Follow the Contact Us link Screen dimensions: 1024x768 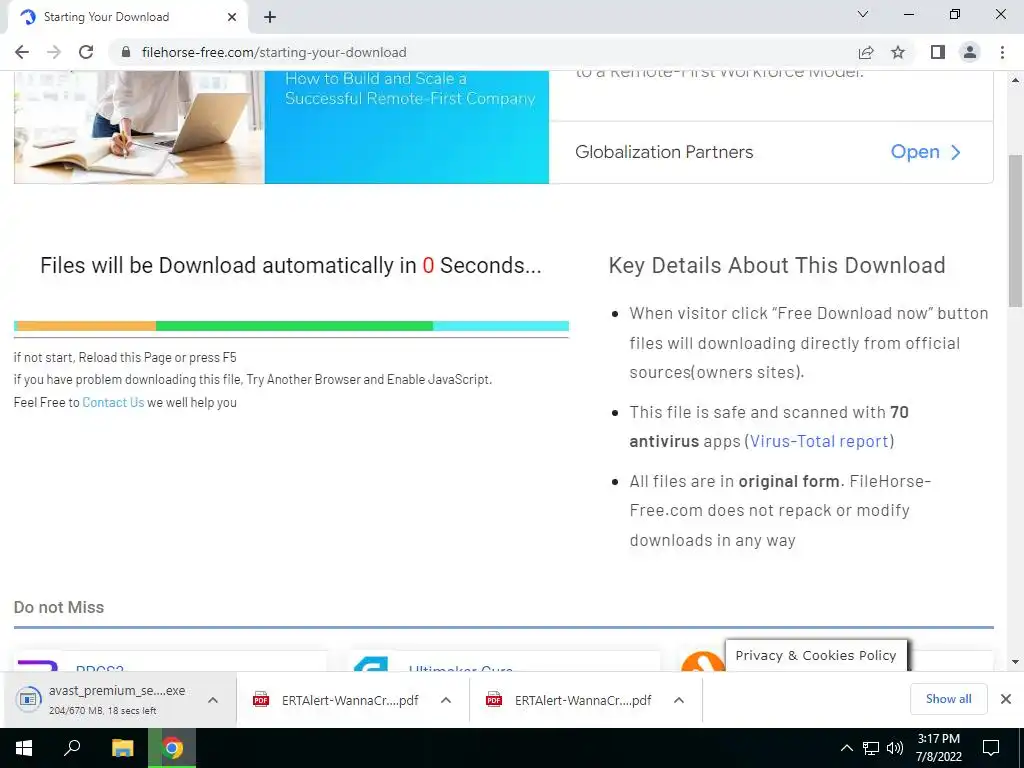113,402
